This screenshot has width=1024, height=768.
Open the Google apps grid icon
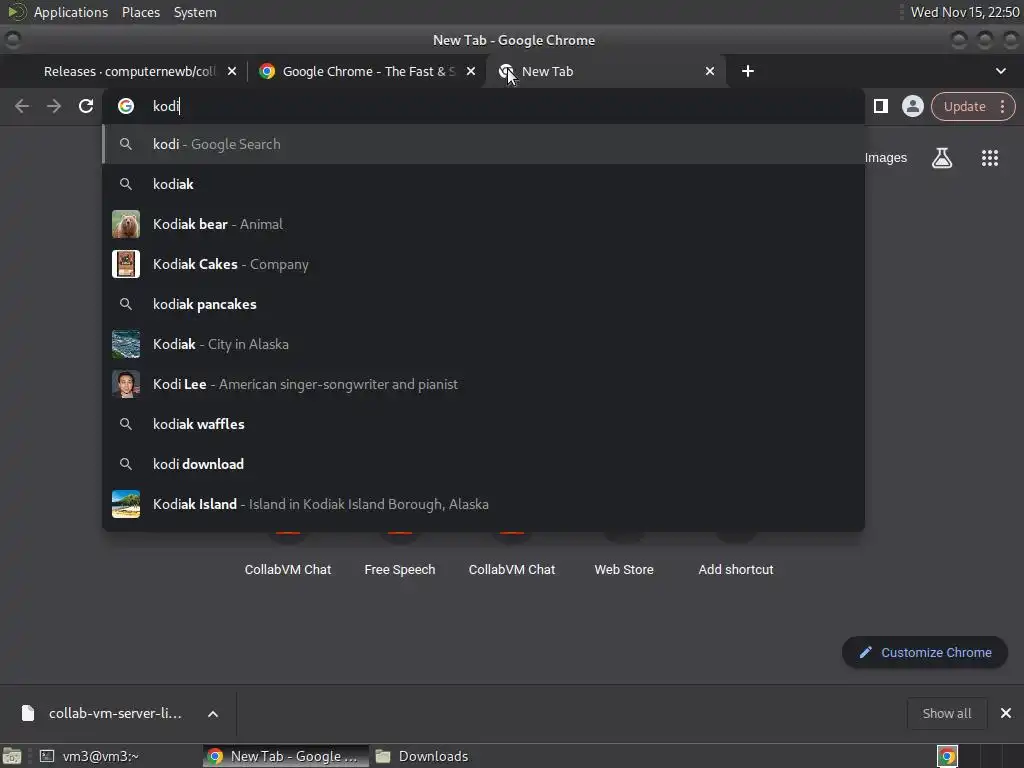(989, 157)
